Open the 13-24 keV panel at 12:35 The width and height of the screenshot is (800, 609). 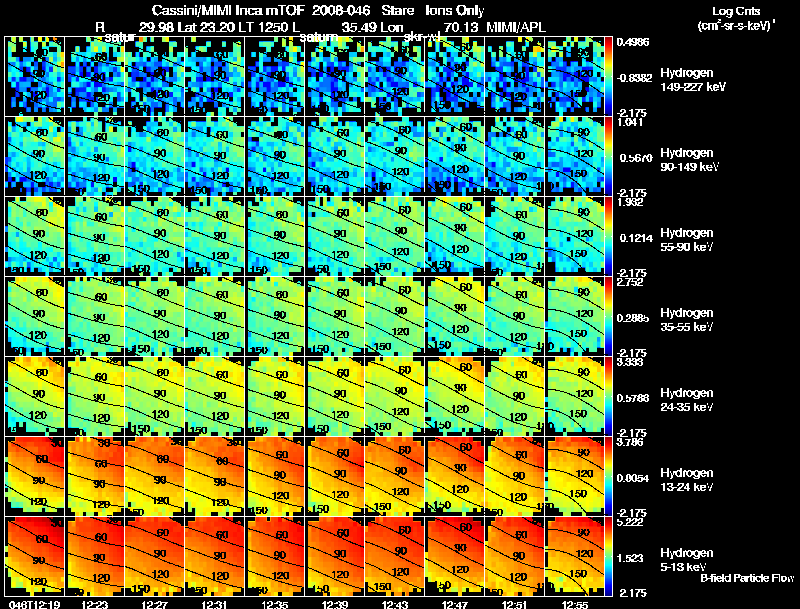click(x=275, y=476)
